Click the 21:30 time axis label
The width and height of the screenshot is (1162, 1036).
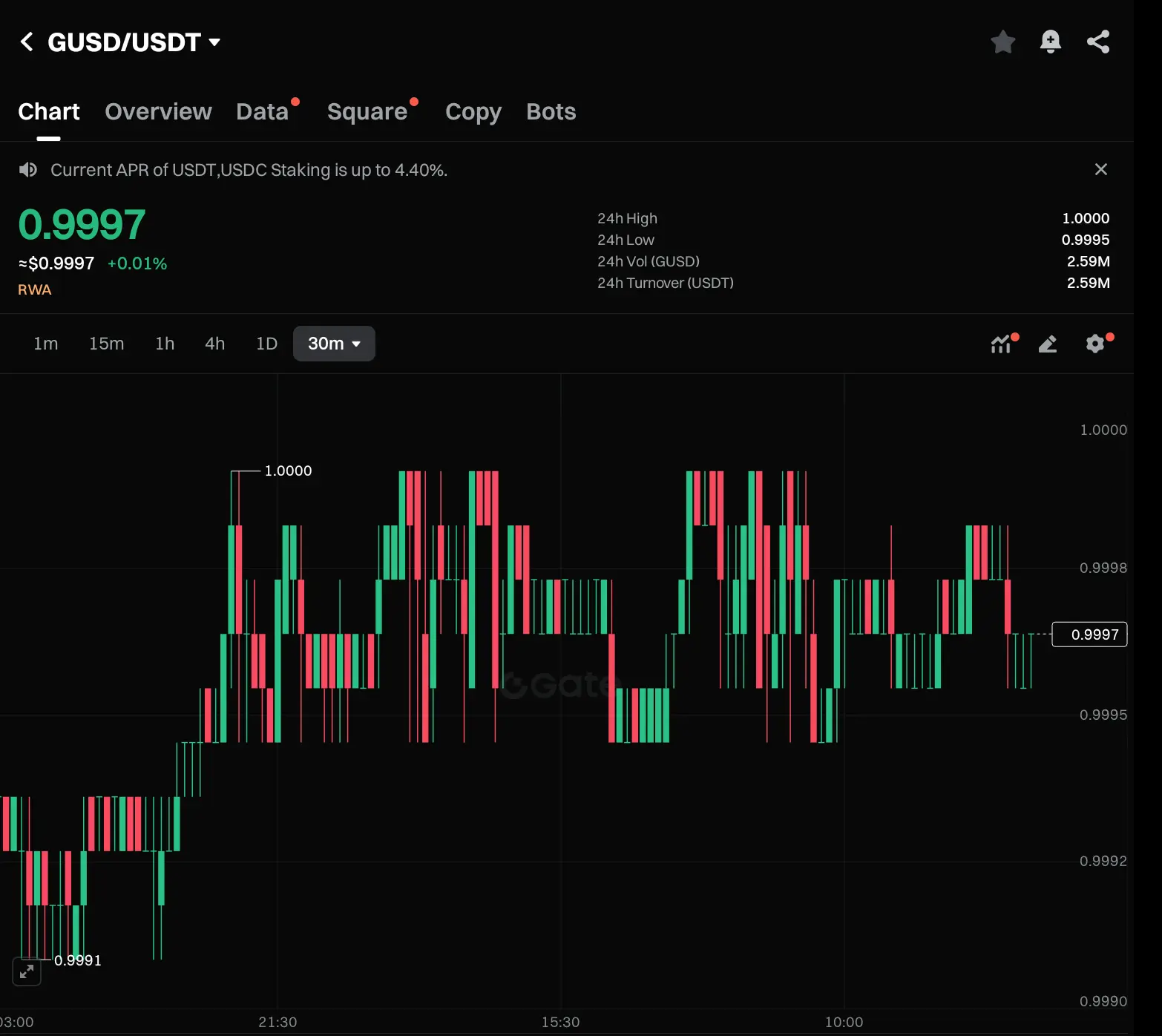[278, 1022]
